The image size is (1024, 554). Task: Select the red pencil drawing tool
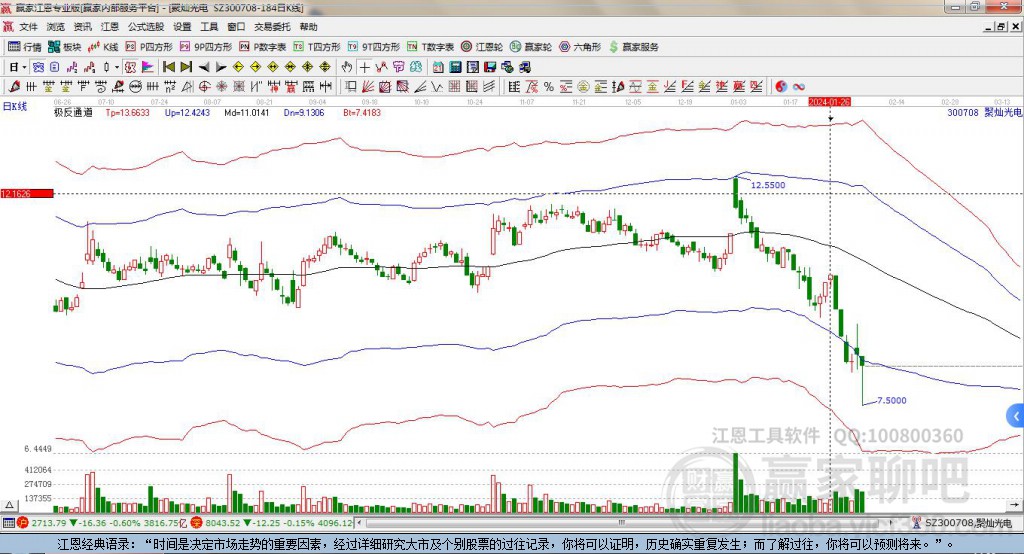point(14,86)
